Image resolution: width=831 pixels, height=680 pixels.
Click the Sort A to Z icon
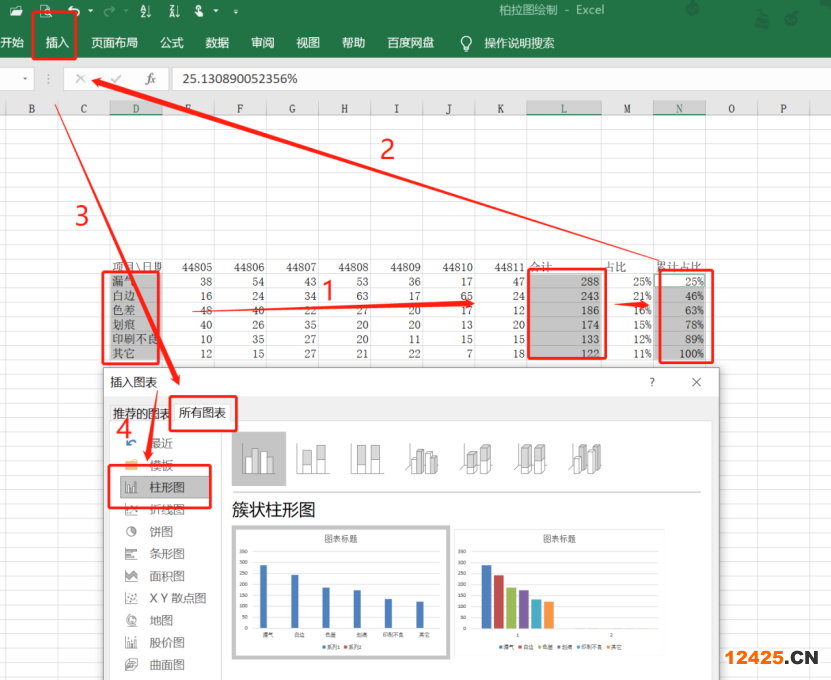146,11
